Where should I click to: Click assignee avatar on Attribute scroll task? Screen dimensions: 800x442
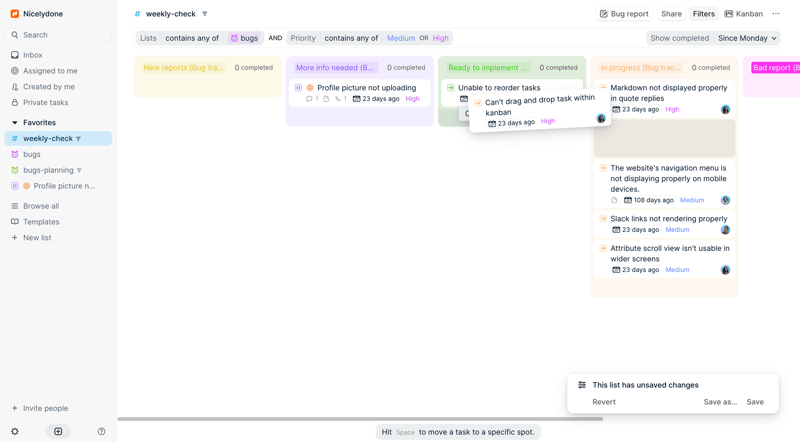click(725, 270)
